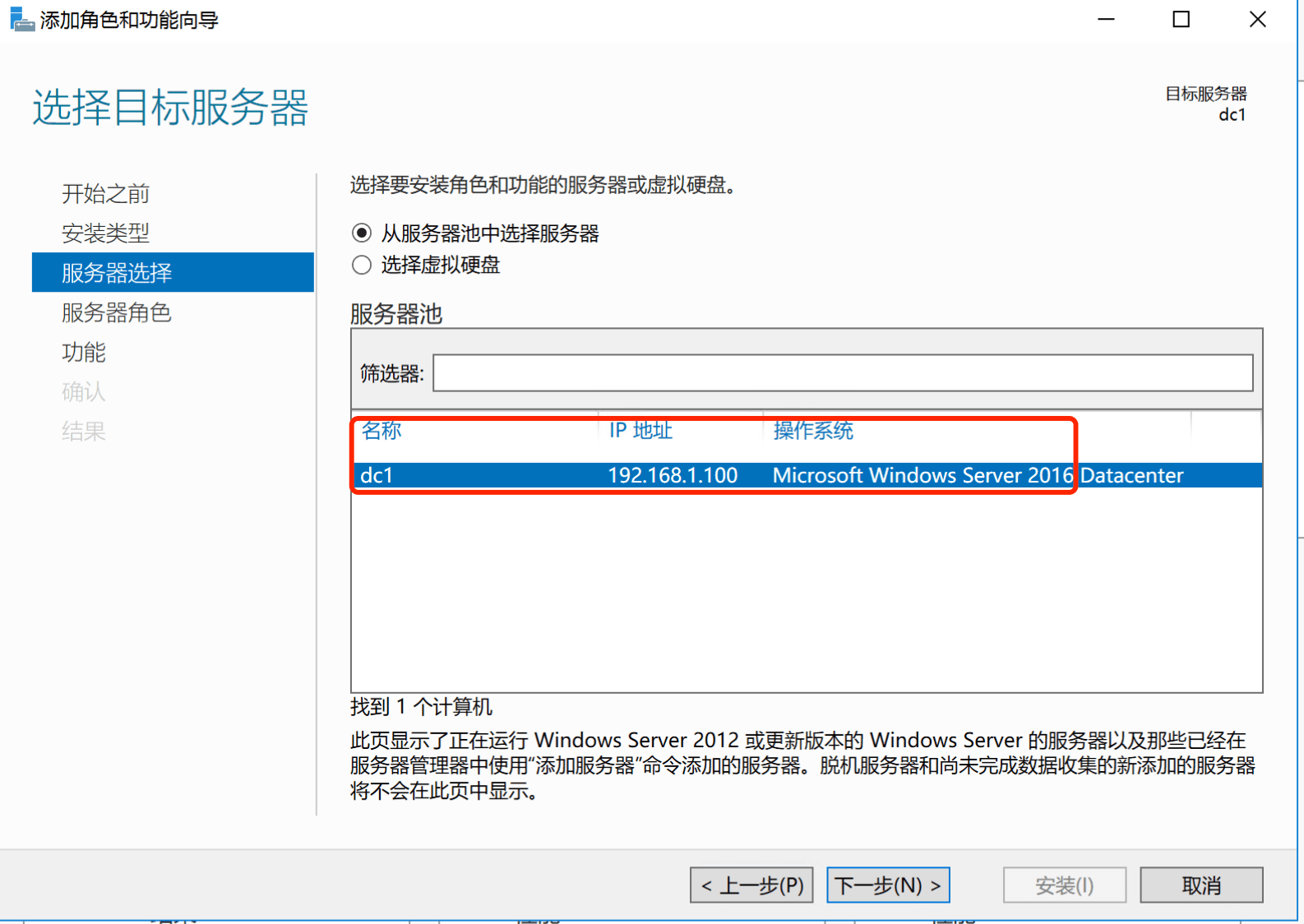Close the 添加角色和功能向导 window
Viewport: 1304px width, 924px height.
point(1257,20)
